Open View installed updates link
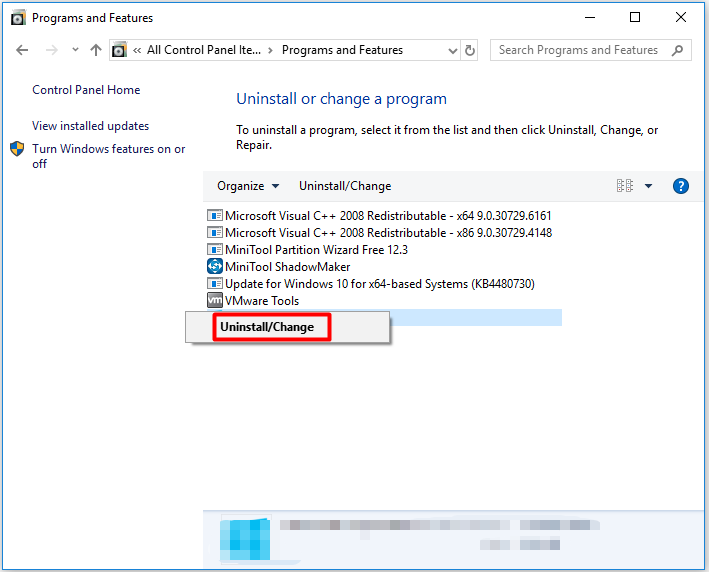Viewport: 709px width, 572px height. coord(90,126)
